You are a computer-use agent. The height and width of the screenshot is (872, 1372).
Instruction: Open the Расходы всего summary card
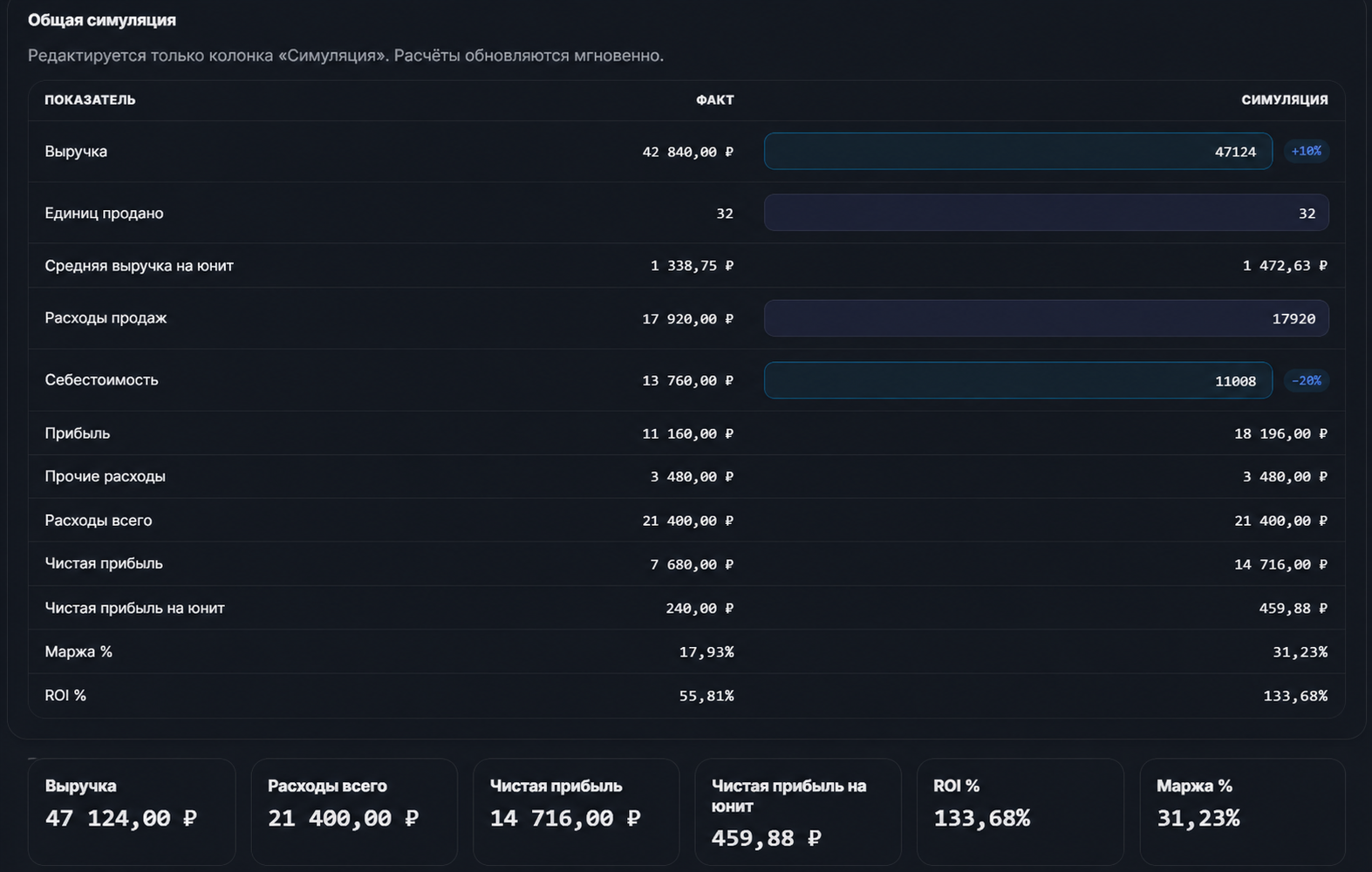point(354,812)
